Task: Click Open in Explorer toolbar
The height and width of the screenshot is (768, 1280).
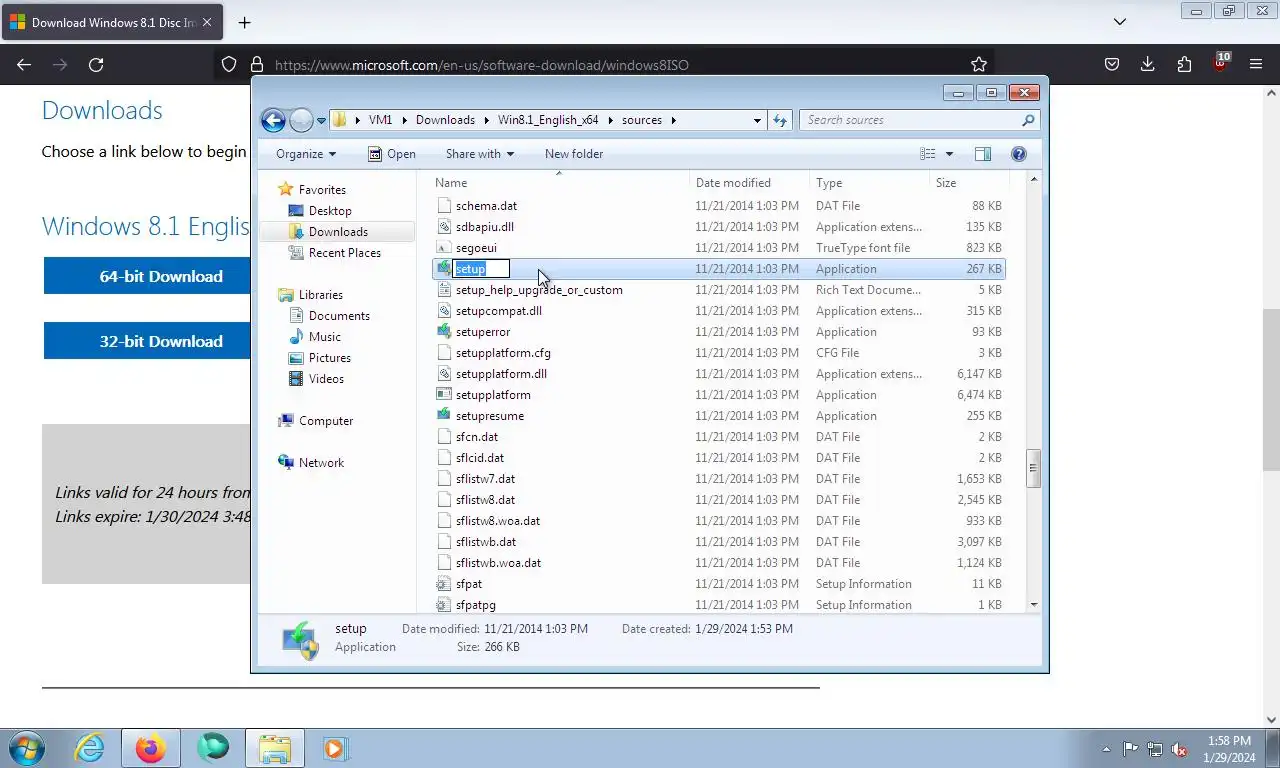Action: tap(392, 154)
